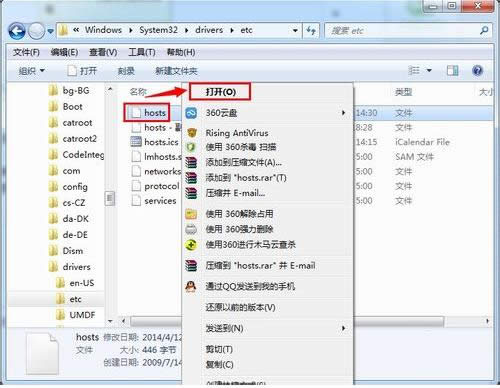500x388 pixels.
Task: Open the 编辑(E) menu
Action: click(x=64, y=52)
